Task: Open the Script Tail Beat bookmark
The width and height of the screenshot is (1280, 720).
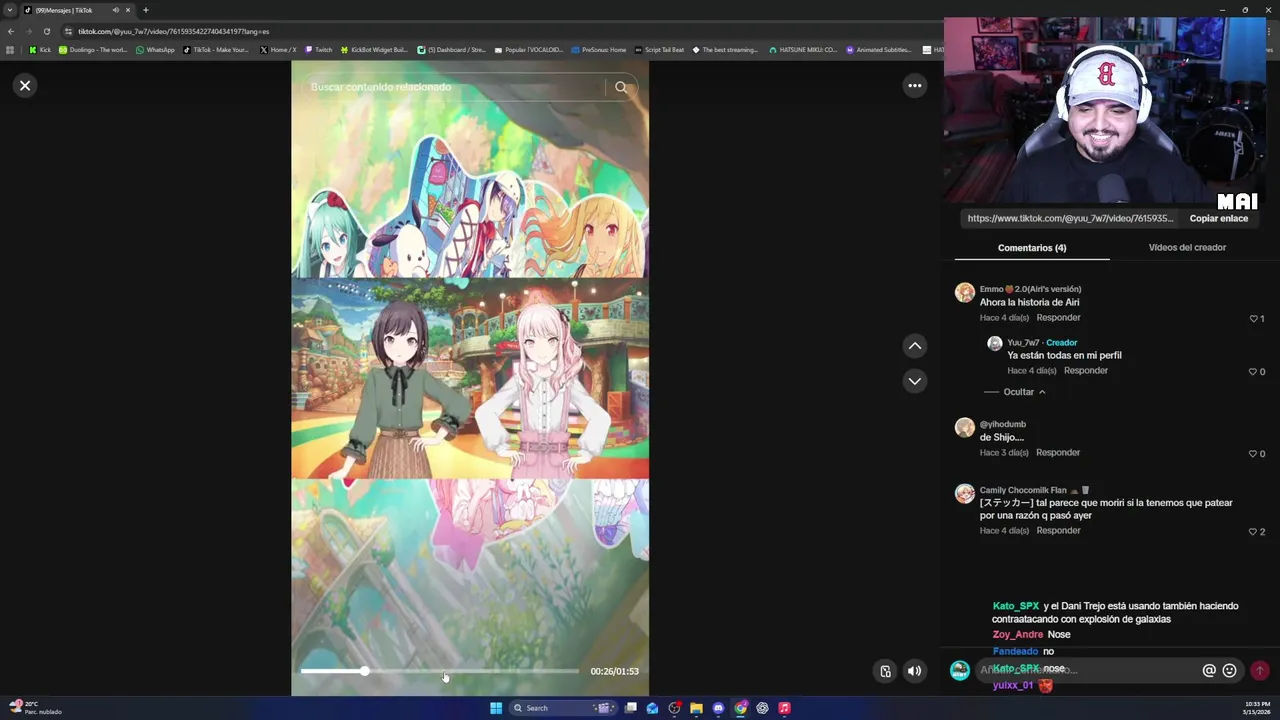Action: coord(659,50)
